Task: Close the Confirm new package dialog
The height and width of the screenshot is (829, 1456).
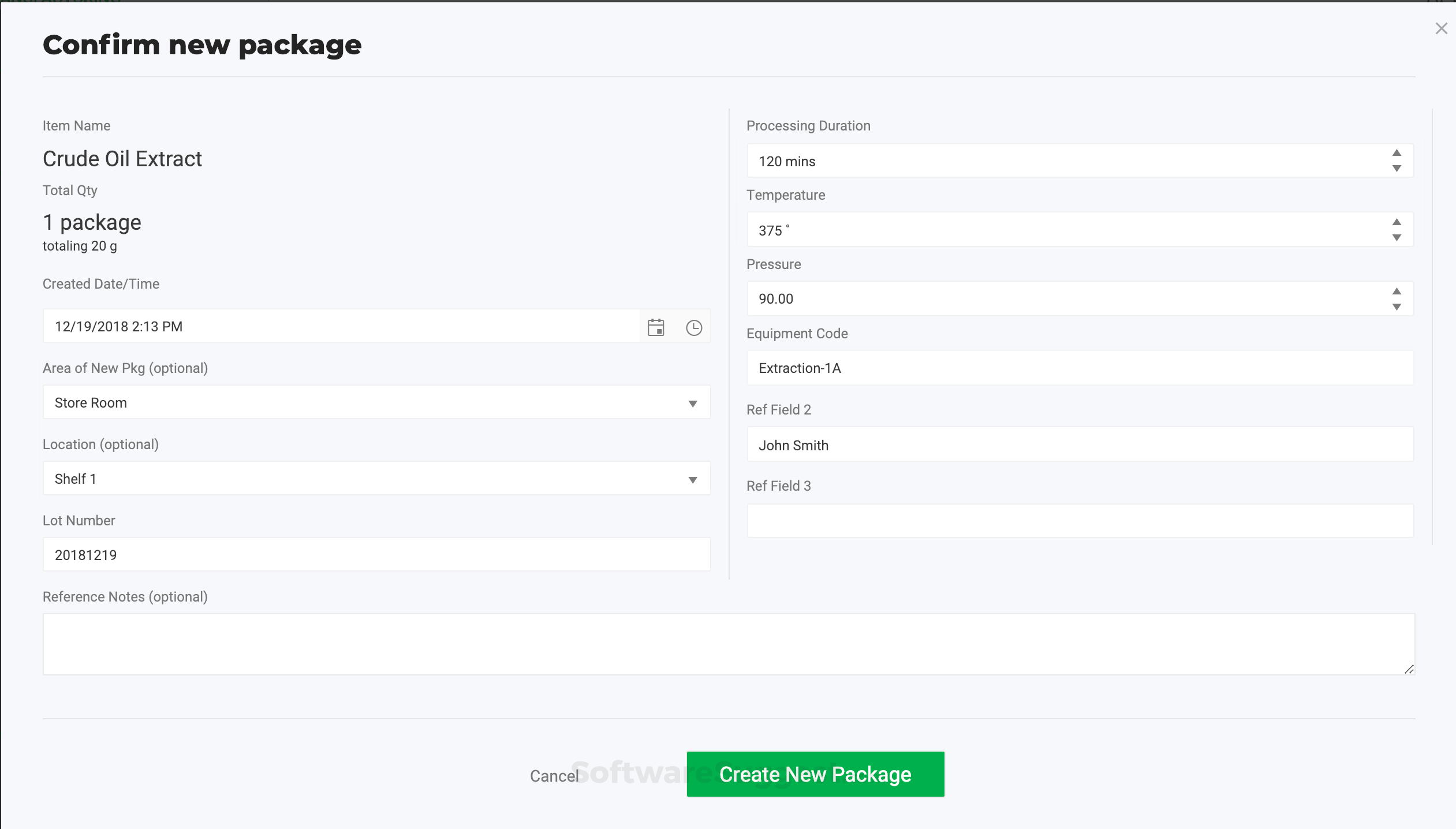Action: (1441, 28)
